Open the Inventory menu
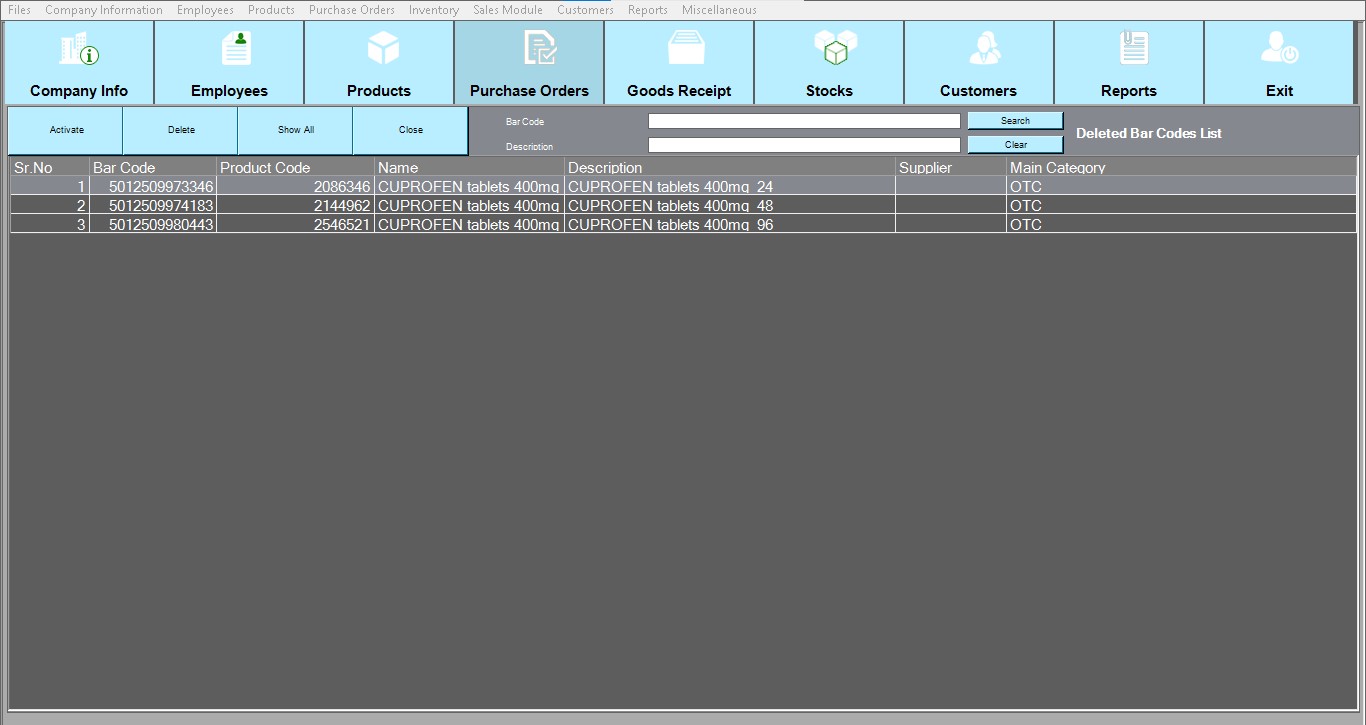Viewport: 1366px width, 725px height. click(433, 10)
